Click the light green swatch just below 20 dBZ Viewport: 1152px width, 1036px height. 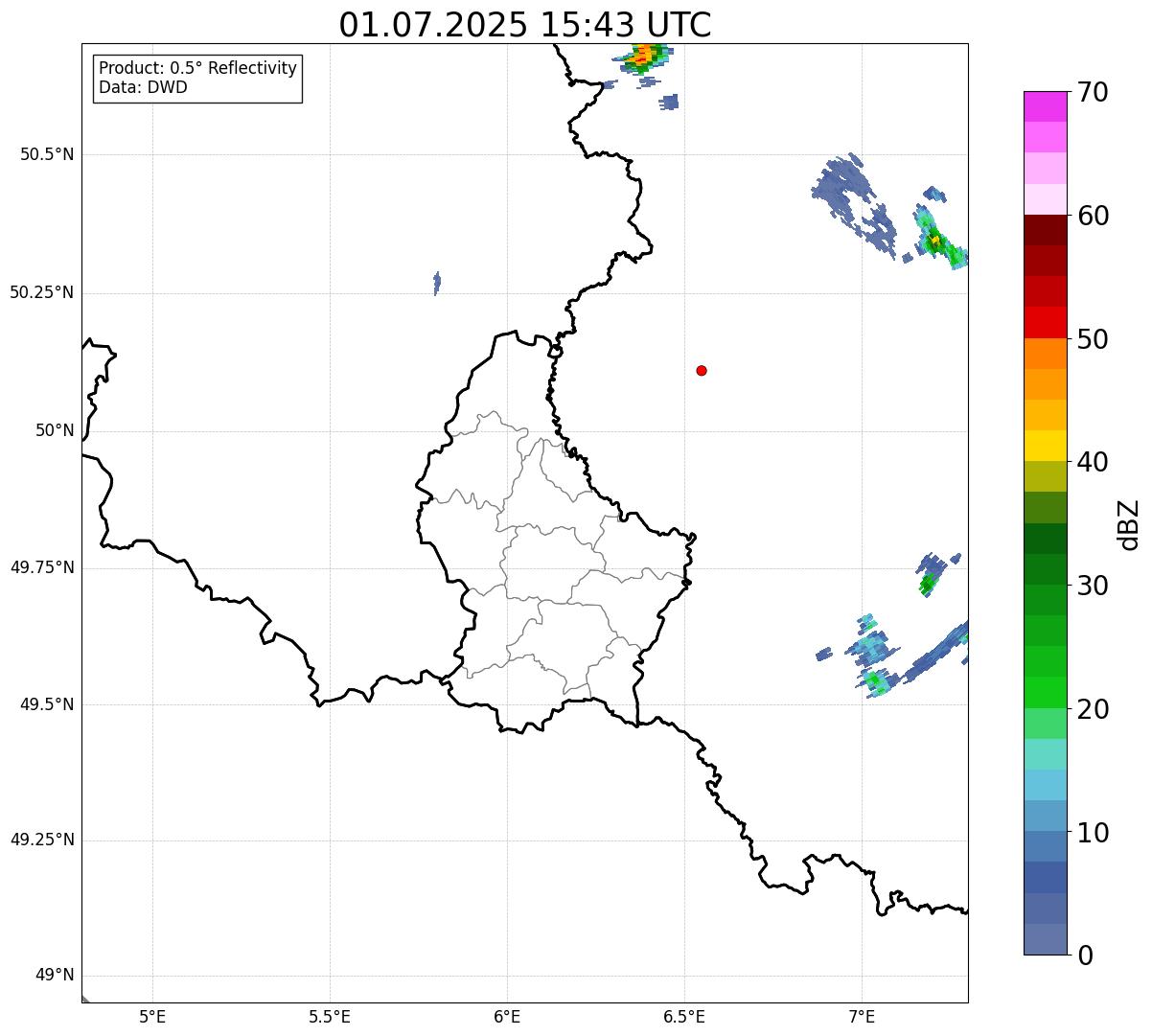(1046, 724)
